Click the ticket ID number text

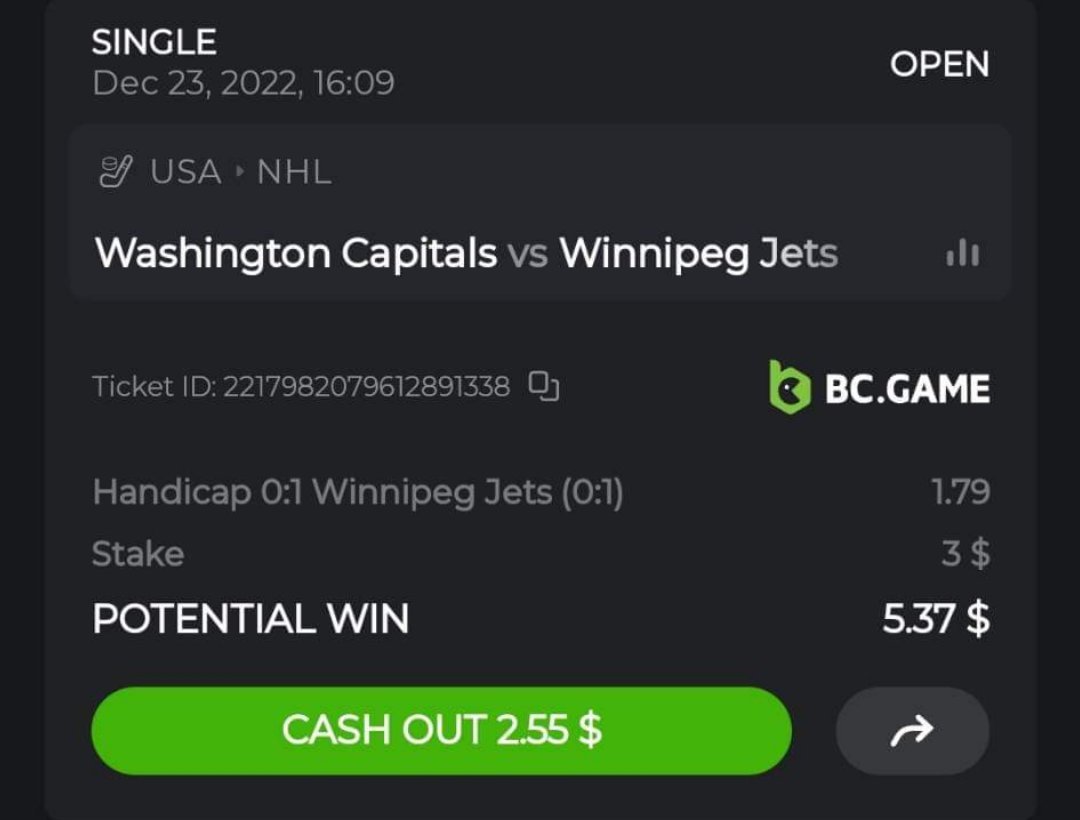pos(365,386)
